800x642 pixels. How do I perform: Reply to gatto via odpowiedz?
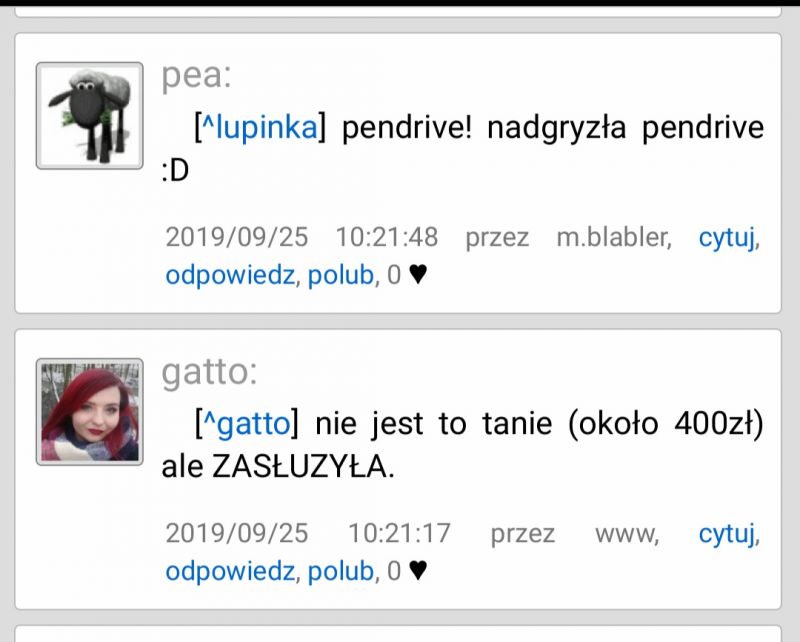(231, 571)
